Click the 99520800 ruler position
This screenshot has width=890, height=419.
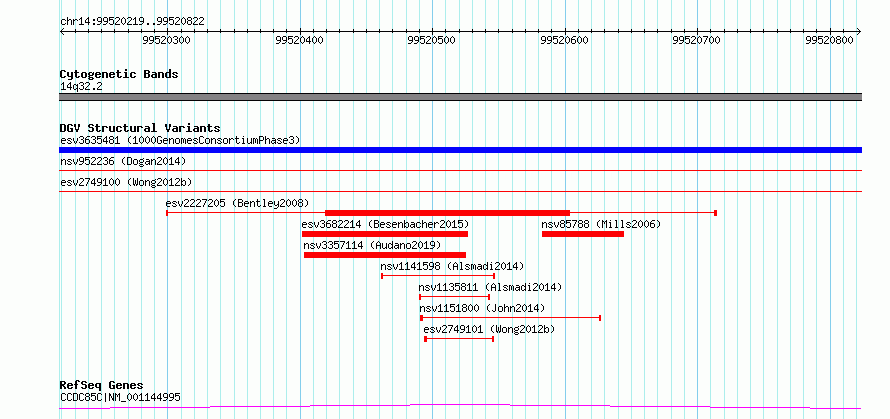(x=829, y=40)
